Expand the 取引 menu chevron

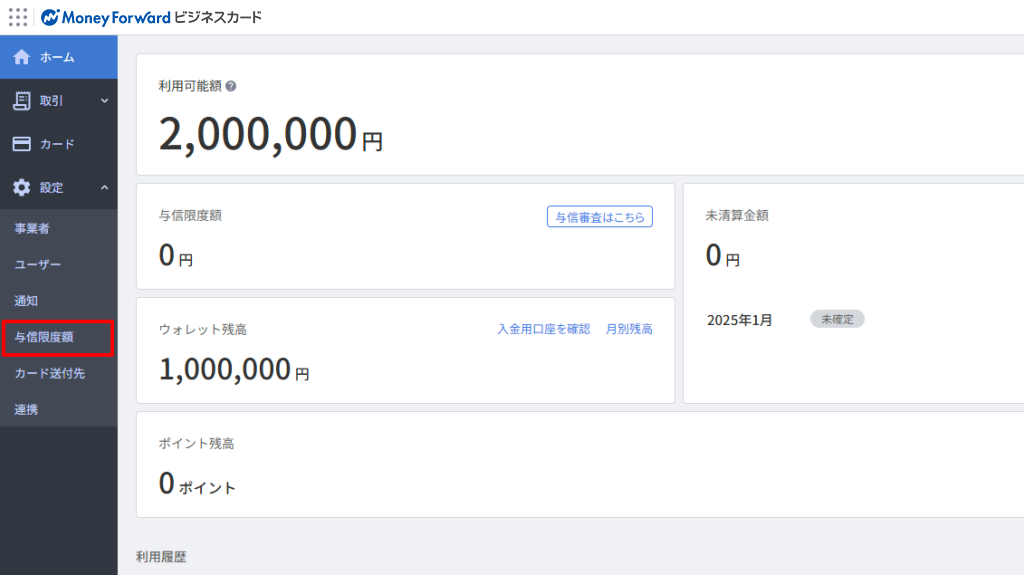click(104, 100)
